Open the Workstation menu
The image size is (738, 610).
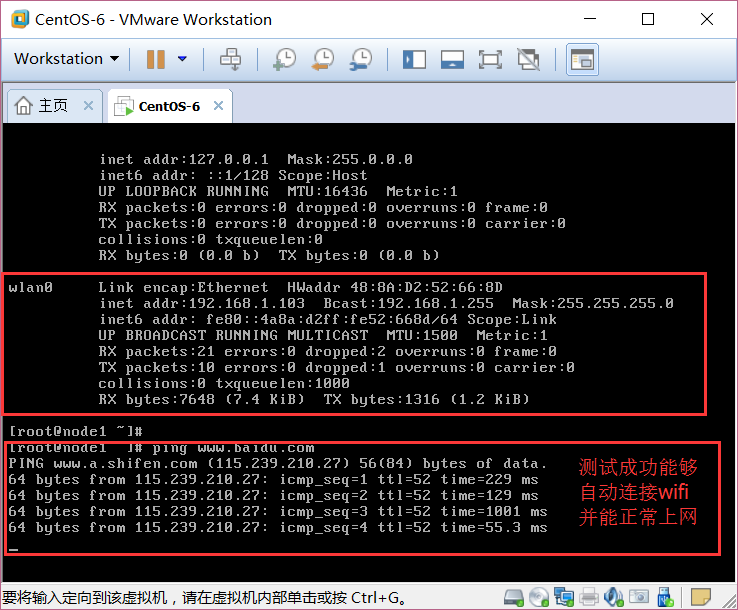(x=66, y=59)
